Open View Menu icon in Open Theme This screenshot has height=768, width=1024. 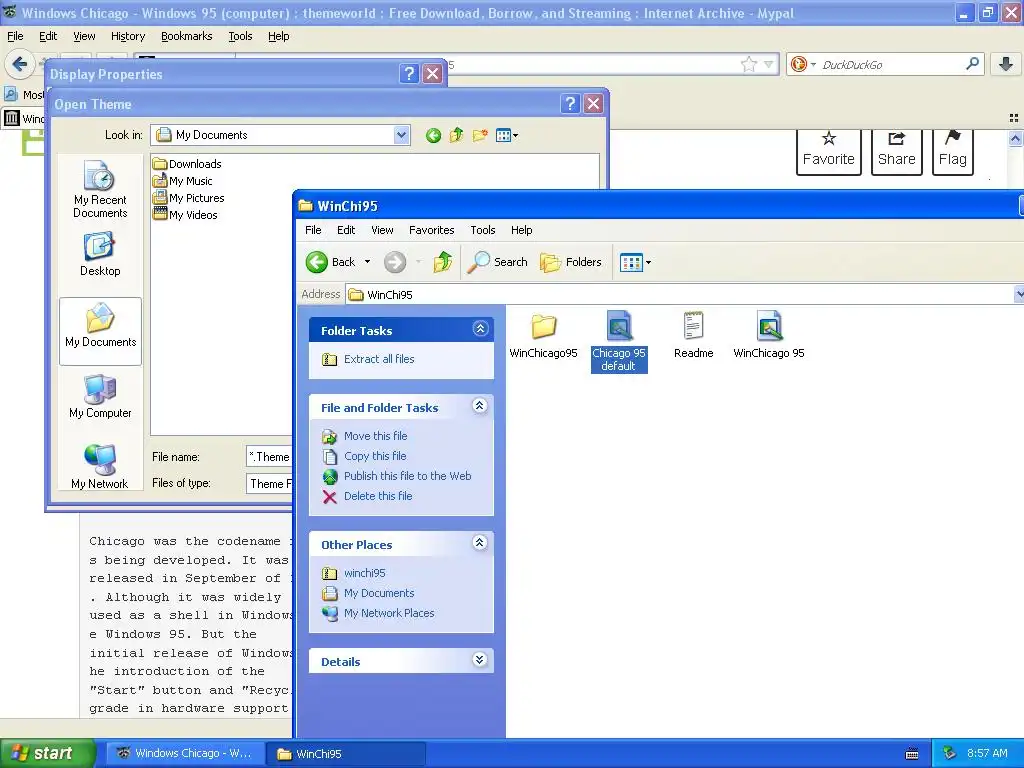click(507, 135)
